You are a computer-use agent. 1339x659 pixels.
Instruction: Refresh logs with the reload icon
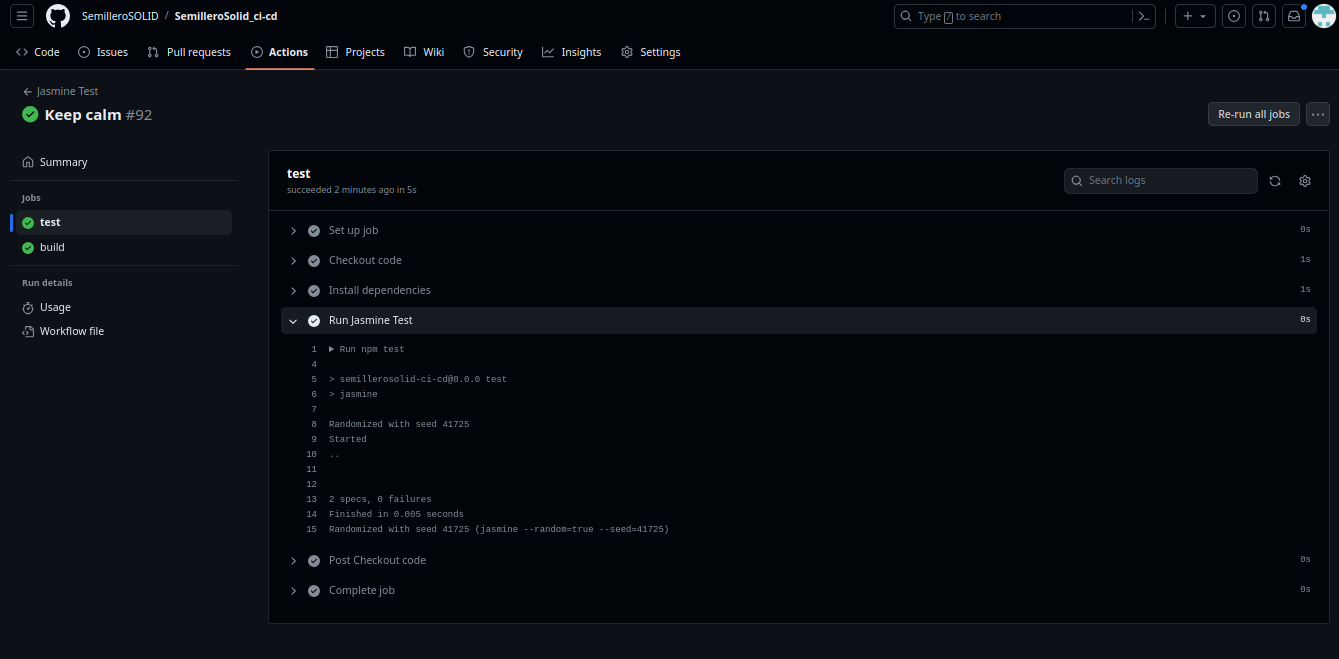pyautogui.click(x=1275, y=181)
